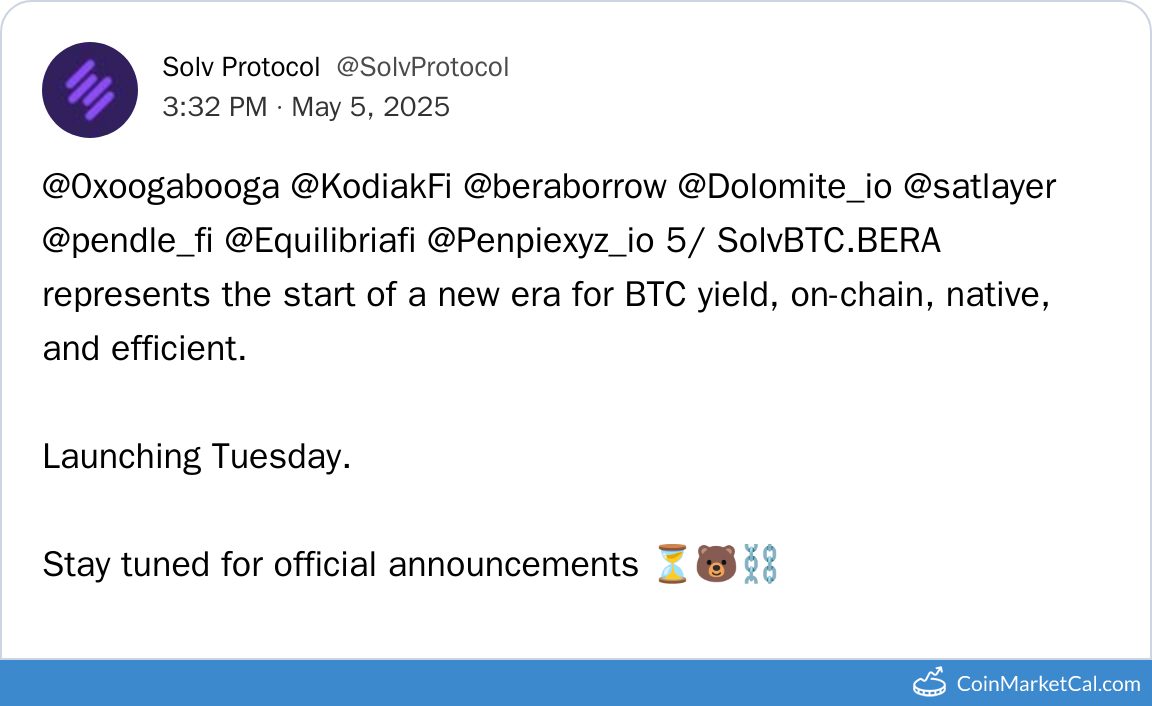Click the @SolvProtocol handle
The height and width of the screenshot is (706, 1152).
(x=422, y=67)
